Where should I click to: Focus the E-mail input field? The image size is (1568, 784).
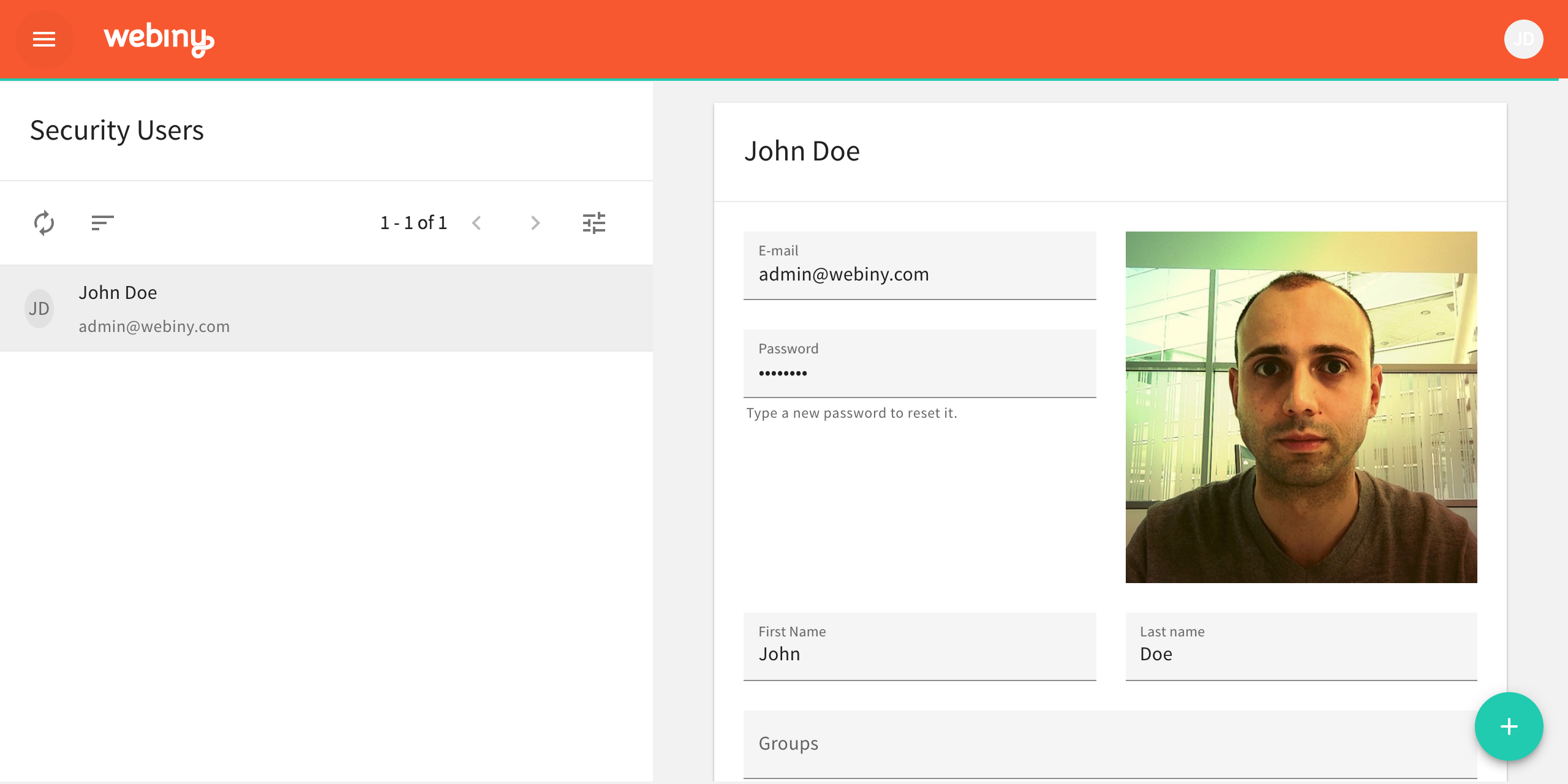(x=919, y=274)
